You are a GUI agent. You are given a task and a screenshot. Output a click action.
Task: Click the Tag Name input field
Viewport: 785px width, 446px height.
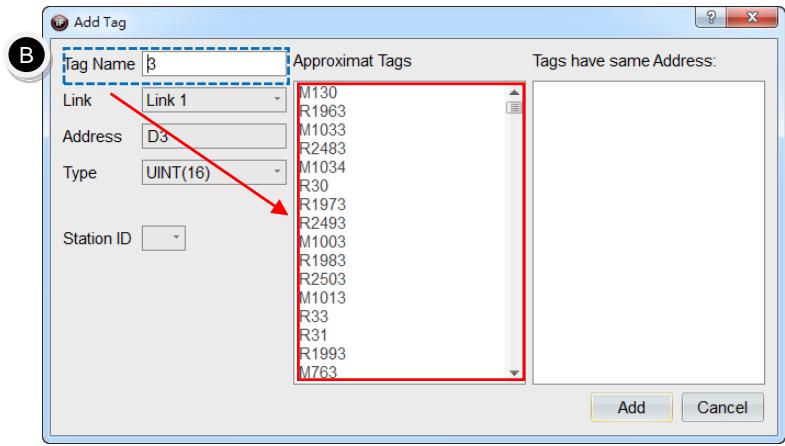[214, 64]
